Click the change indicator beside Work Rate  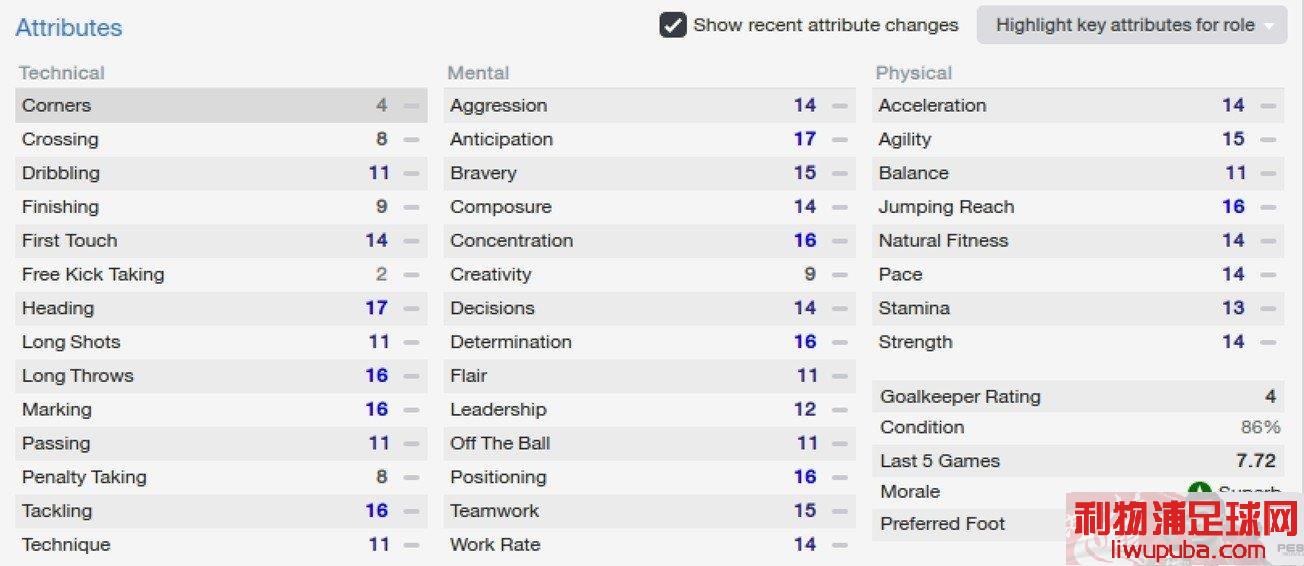(839, 545)
